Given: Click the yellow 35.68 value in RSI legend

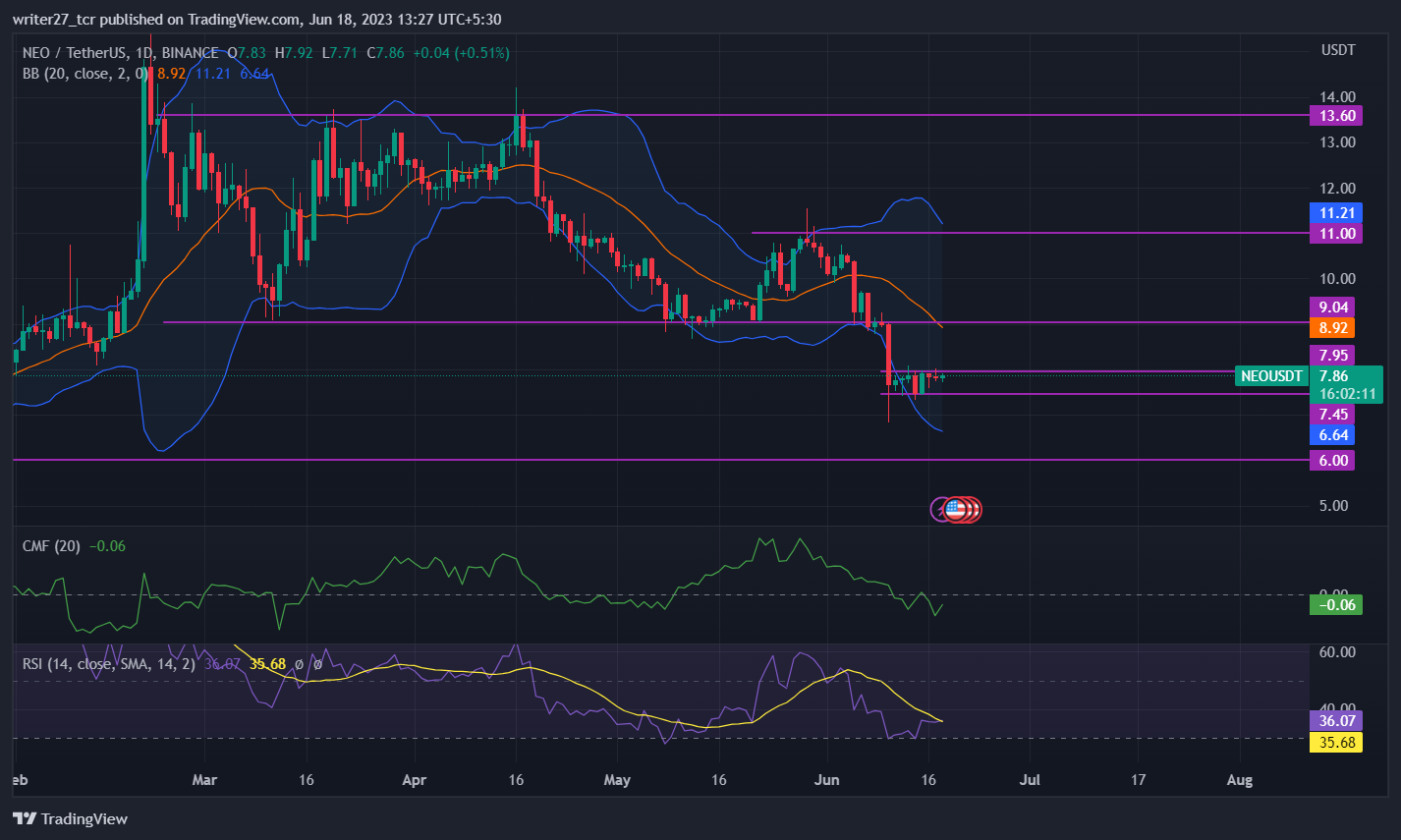Looking at the screenshot, I should pos(267,664).
